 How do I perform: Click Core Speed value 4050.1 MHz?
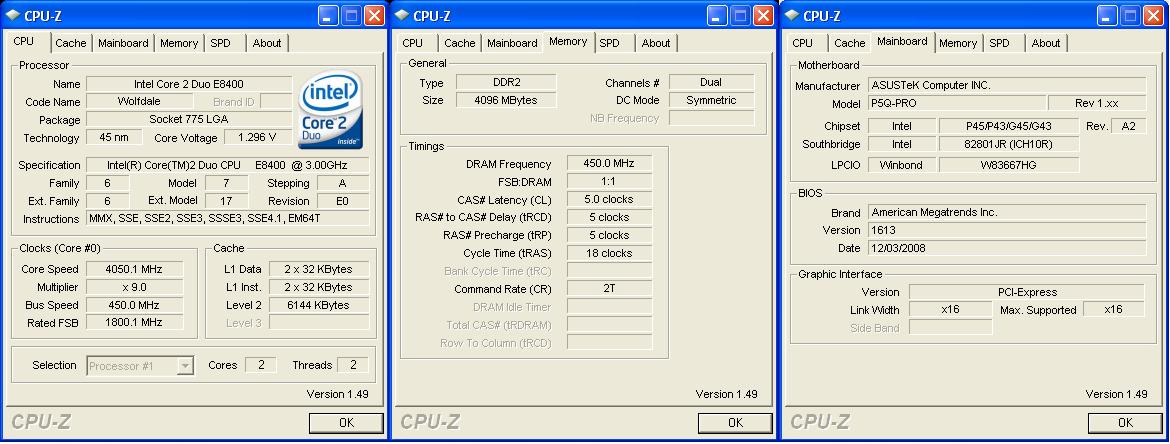tap(134, 269)
